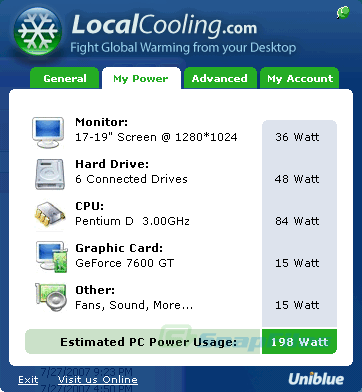Click the 48 Watt value
Screen dimensions: 362x392
(x=297, y=179)
